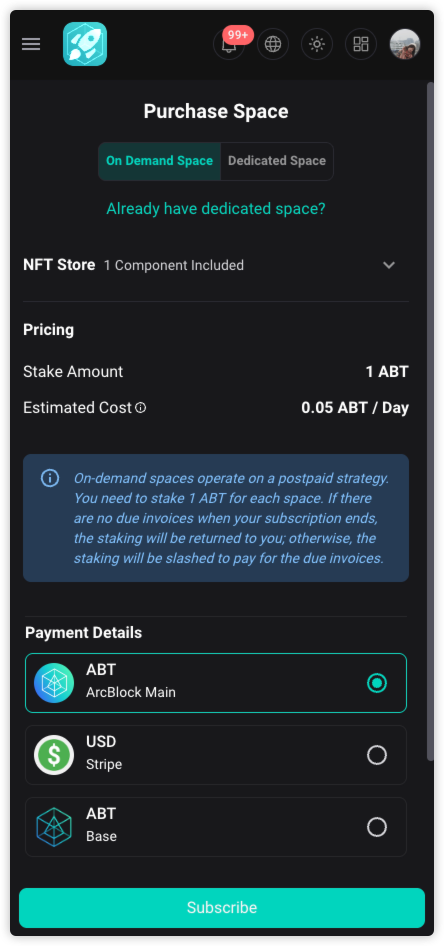Click the info icon beside Estimated Cost
The image size is (444, 946).
pos(141,408)
